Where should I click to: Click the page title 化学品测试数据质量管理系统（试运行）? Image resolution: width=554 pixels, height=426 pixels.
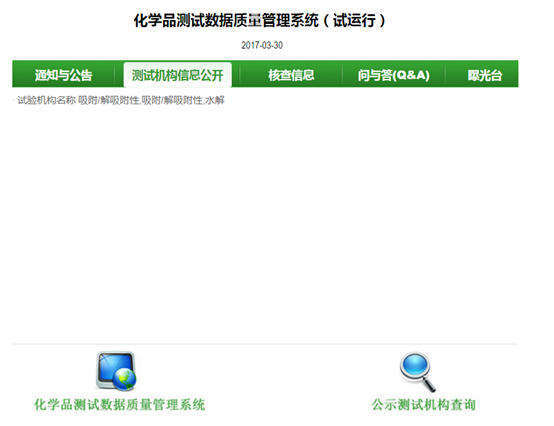(260, 20)
